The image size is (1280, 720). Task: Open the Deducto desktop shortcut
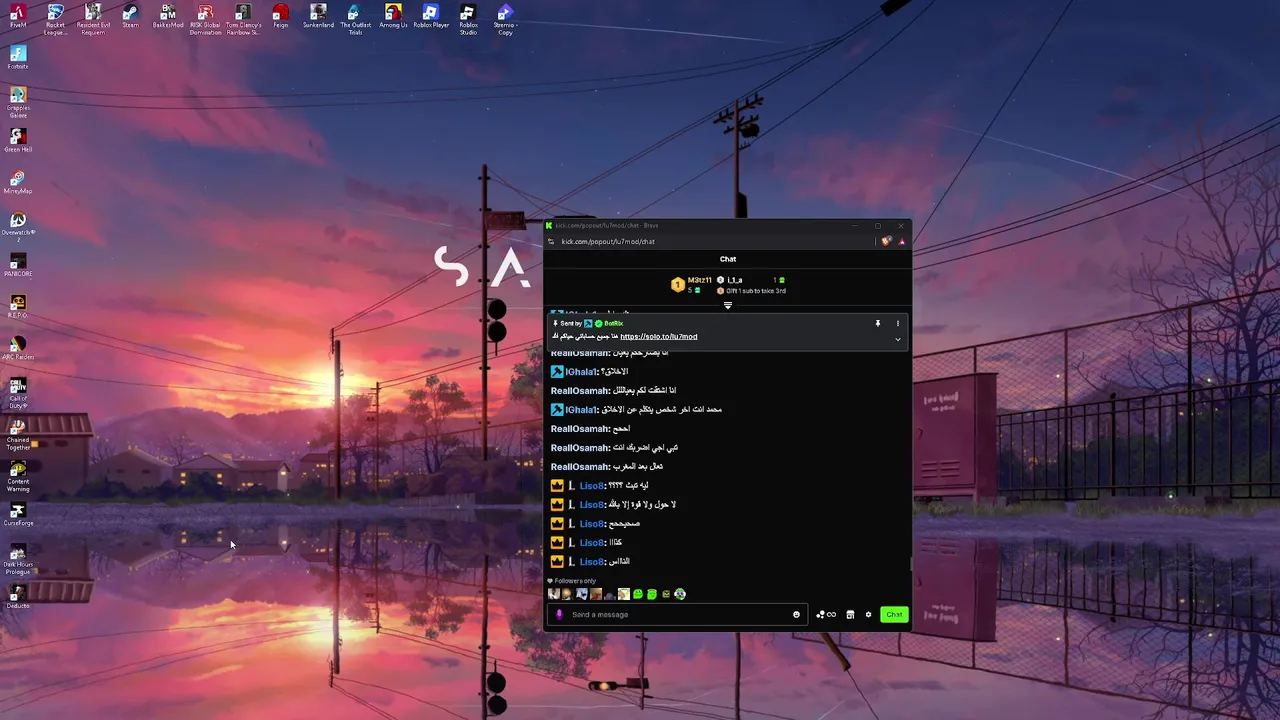tap(18, 598)
